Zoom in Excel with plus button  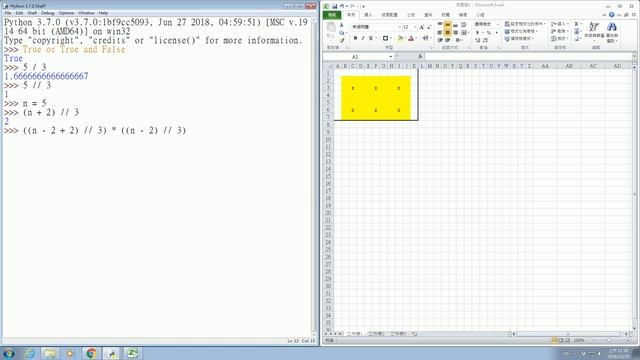(629, 340)
